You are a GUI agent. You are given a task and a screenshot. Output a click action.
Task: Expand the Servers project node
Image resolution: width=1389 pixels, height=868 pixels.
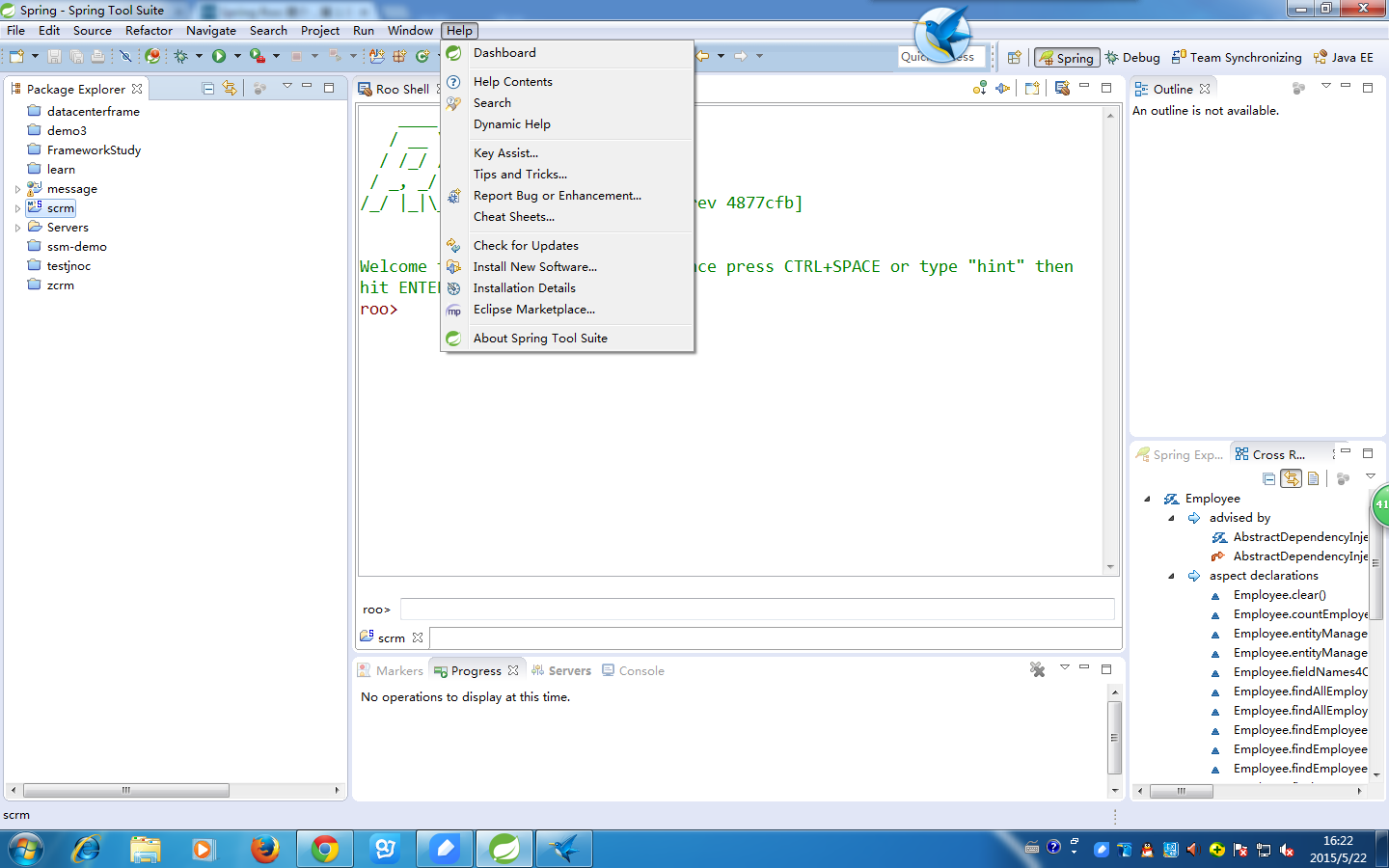point(17,228)
